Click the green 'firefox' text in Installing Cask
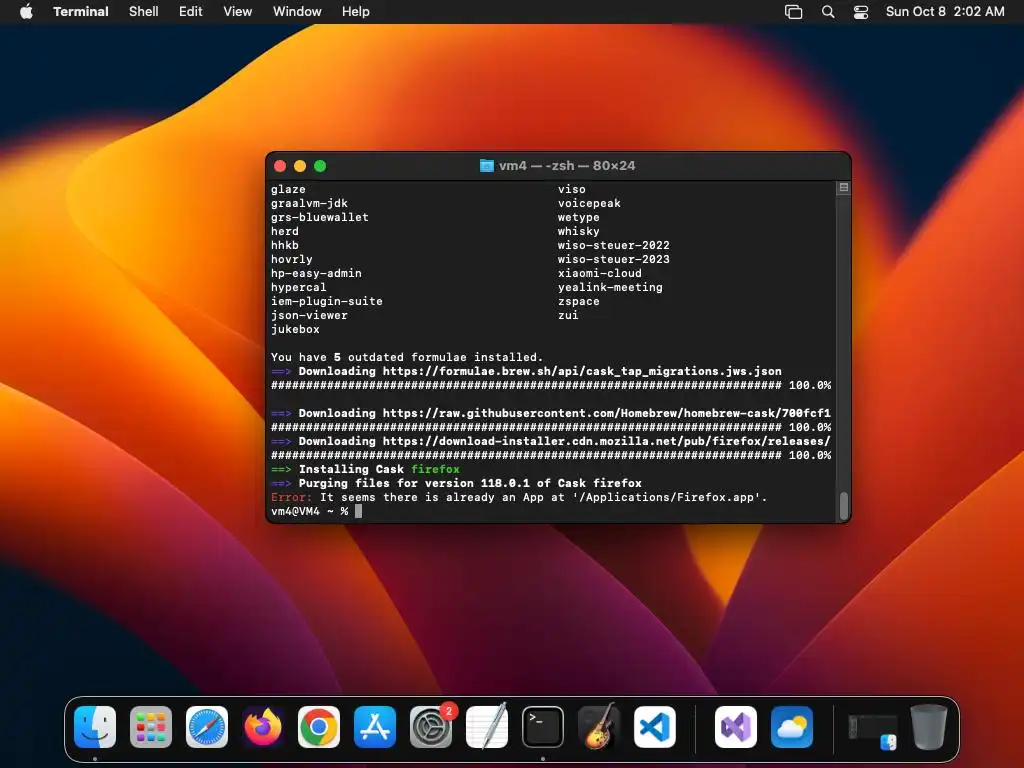1024x768 pixels. [435, 470]
